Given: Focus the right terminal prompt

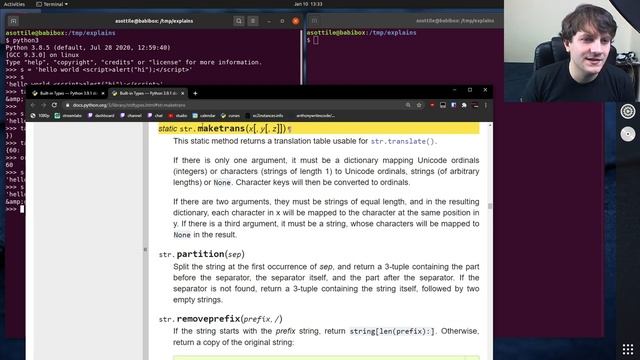Looking at the screenshot, I should click(x=316, y=40).
